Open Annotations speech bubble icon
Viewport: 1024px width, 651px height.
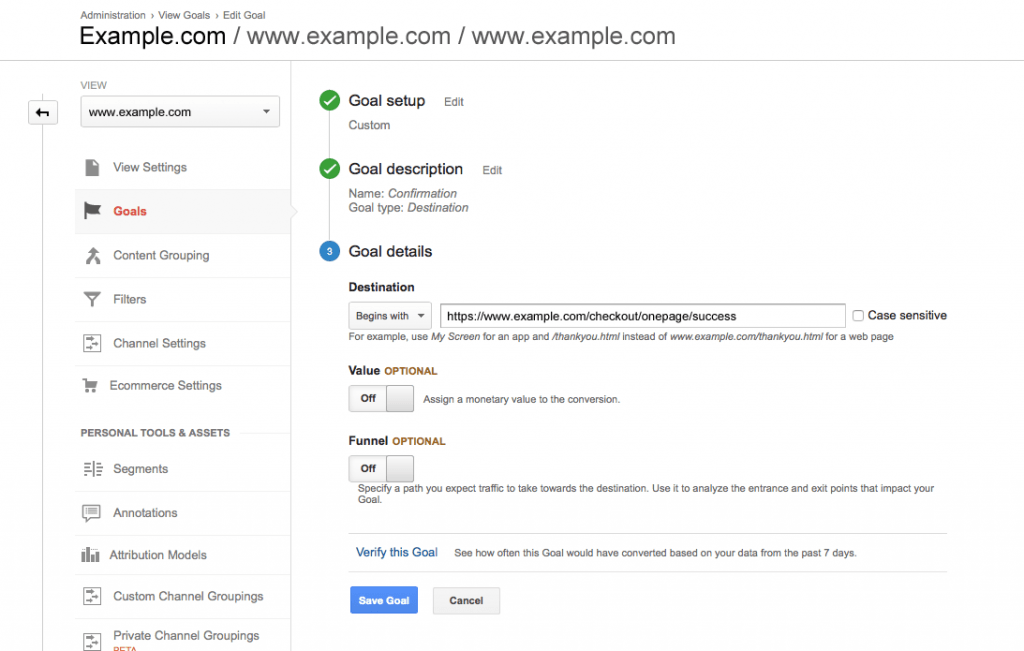[91, 513]
